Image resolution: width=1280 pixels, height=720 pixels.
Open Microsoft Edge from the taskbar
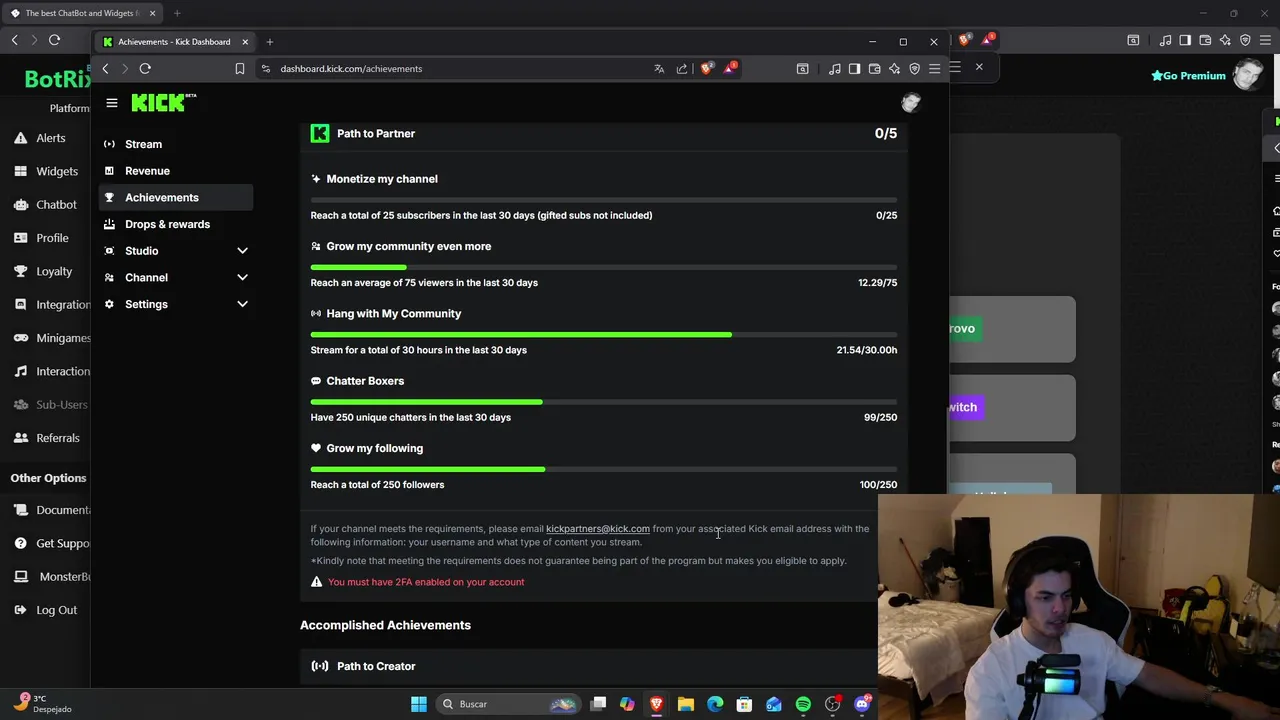[715, 704]
